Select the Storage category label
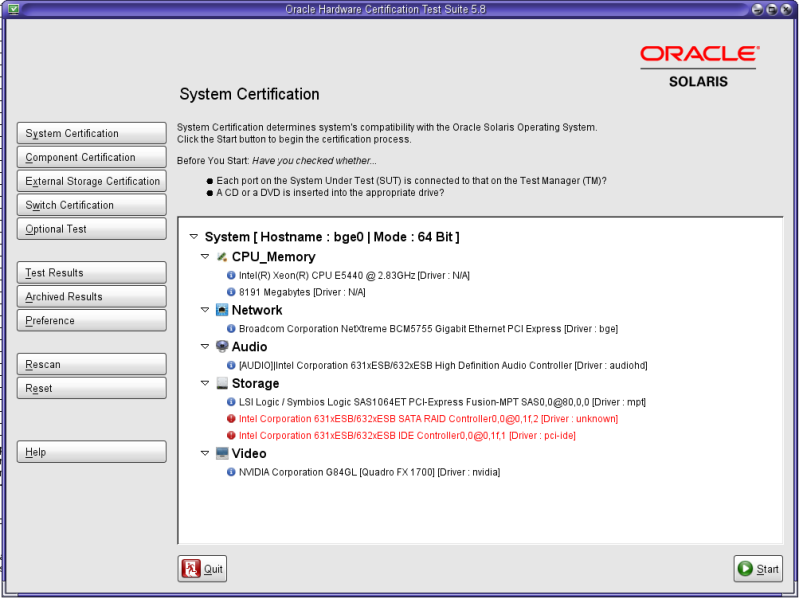This screenshot has height=599, width=799. tap(255, 383)
